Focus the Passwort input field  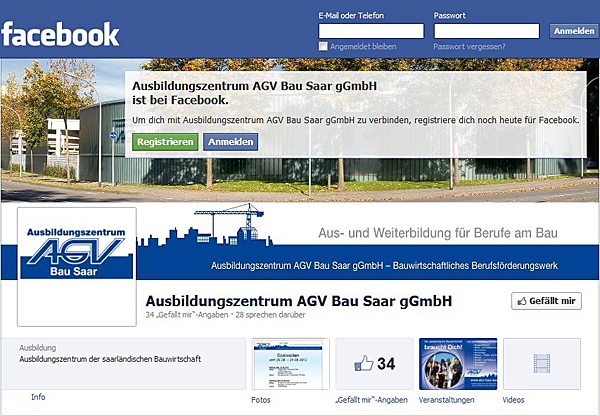click(x=486, y=31)
